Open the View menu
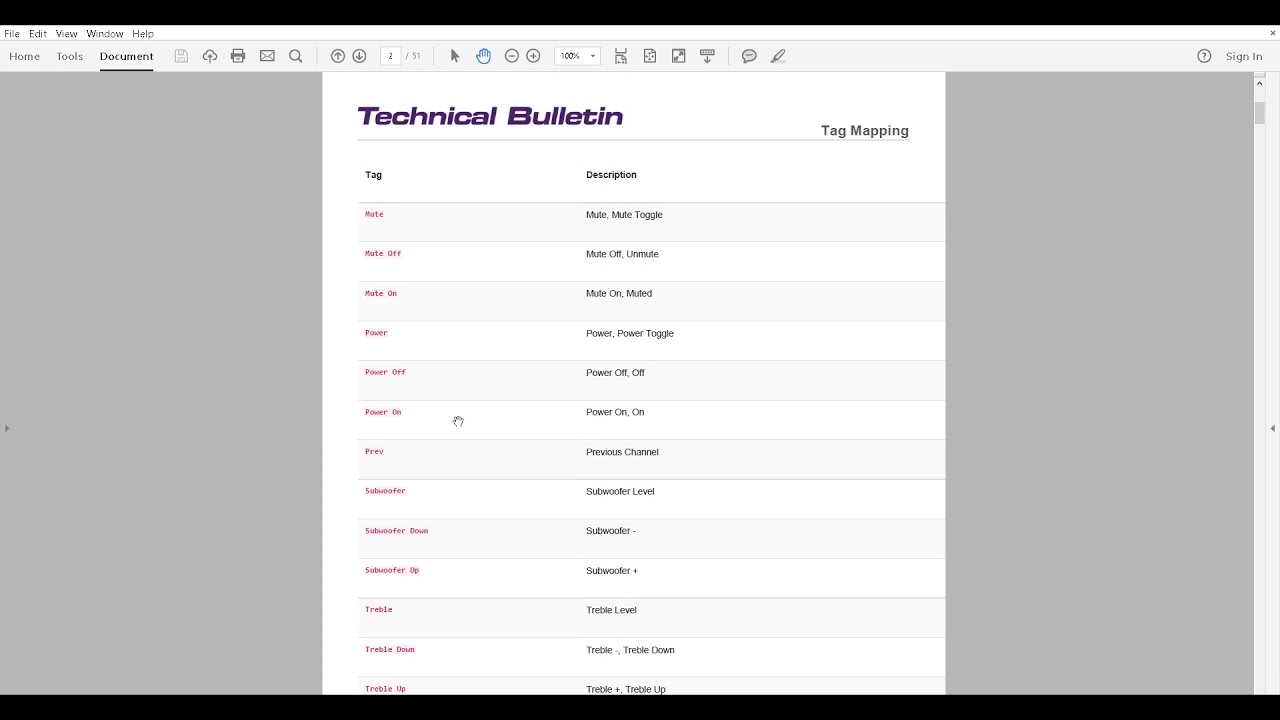This screenshot has height=720, width=1280. 67,34
